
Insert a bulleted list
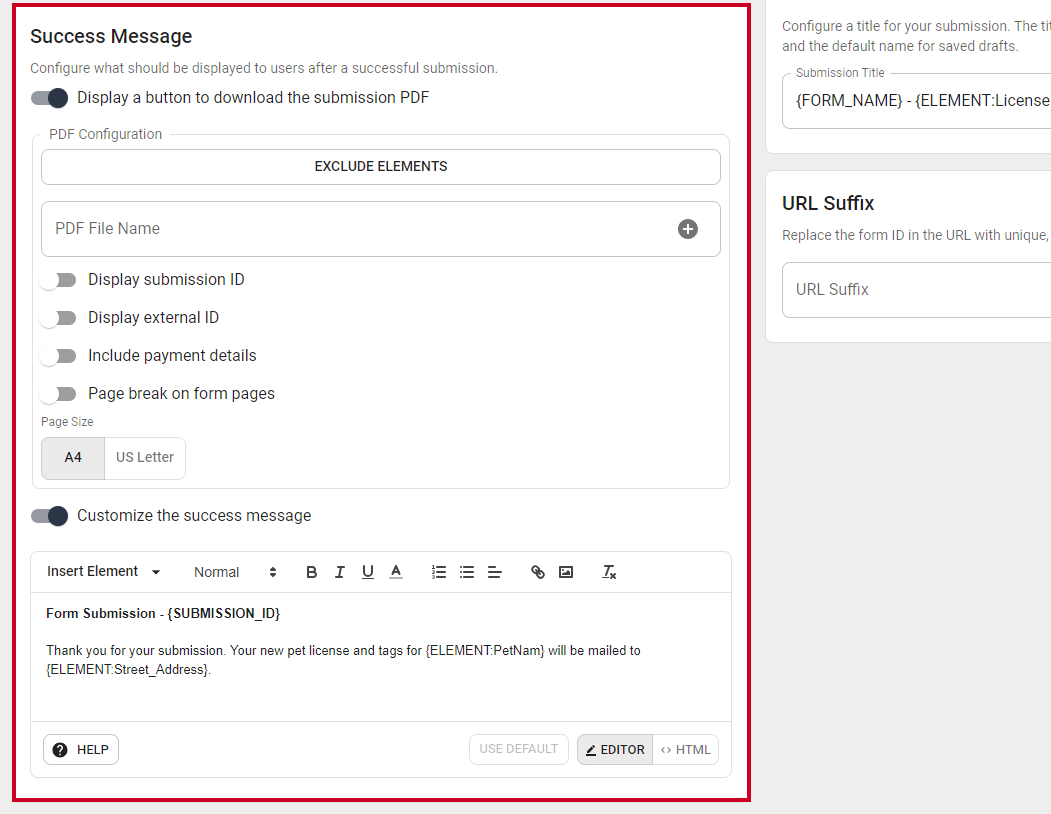[x=467, y=572]
